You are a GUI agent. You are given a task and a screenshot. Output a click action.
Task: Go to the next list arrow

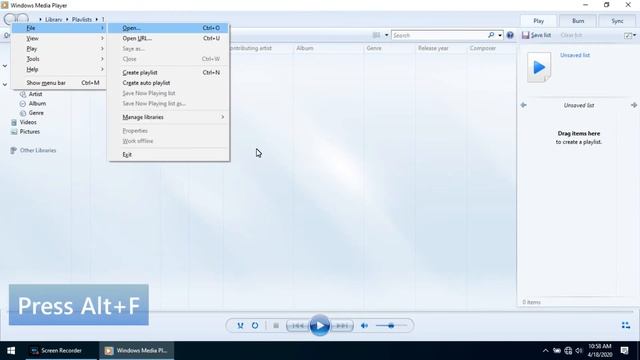click(x=633, y=105)
